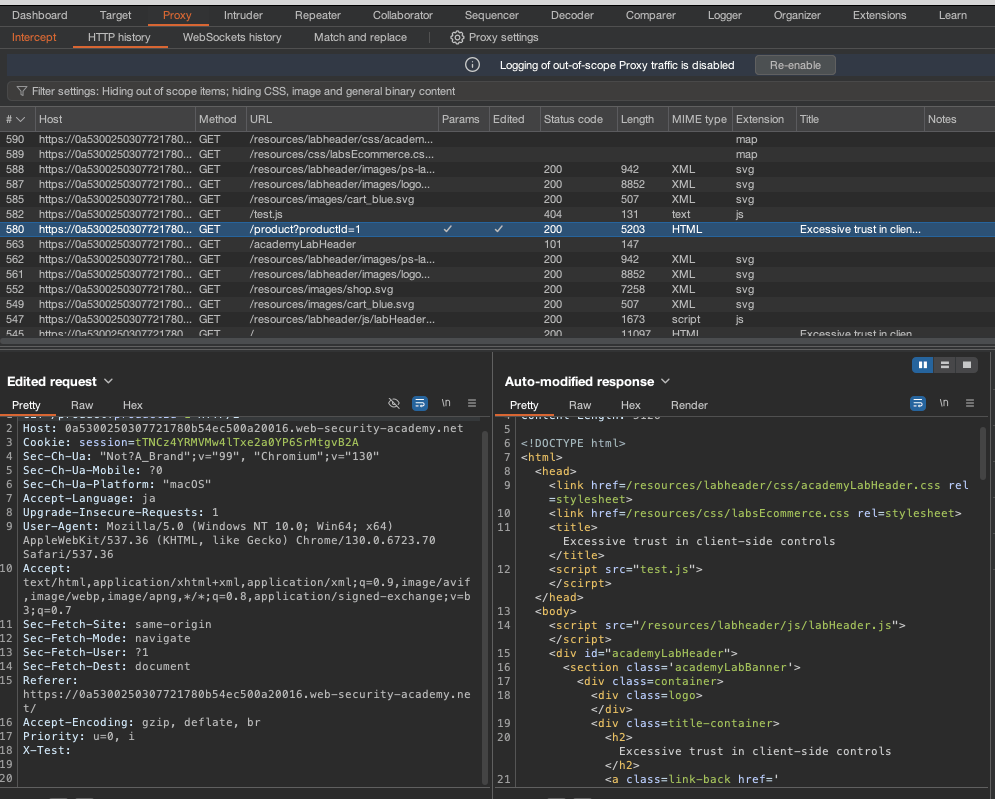The image size is (995, 799).
Task: Select row 585 cart_blue.svg request
Action: tap(498, 199)
